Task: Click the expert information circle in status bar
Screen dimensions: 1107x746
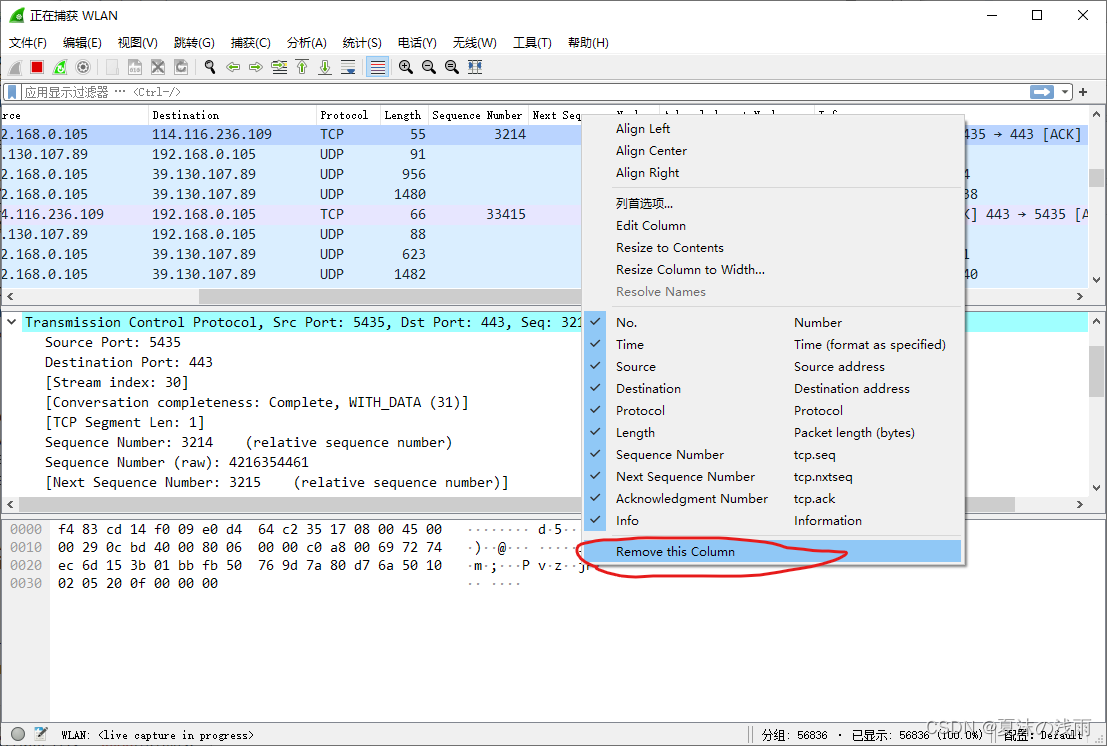Action: 18,734
